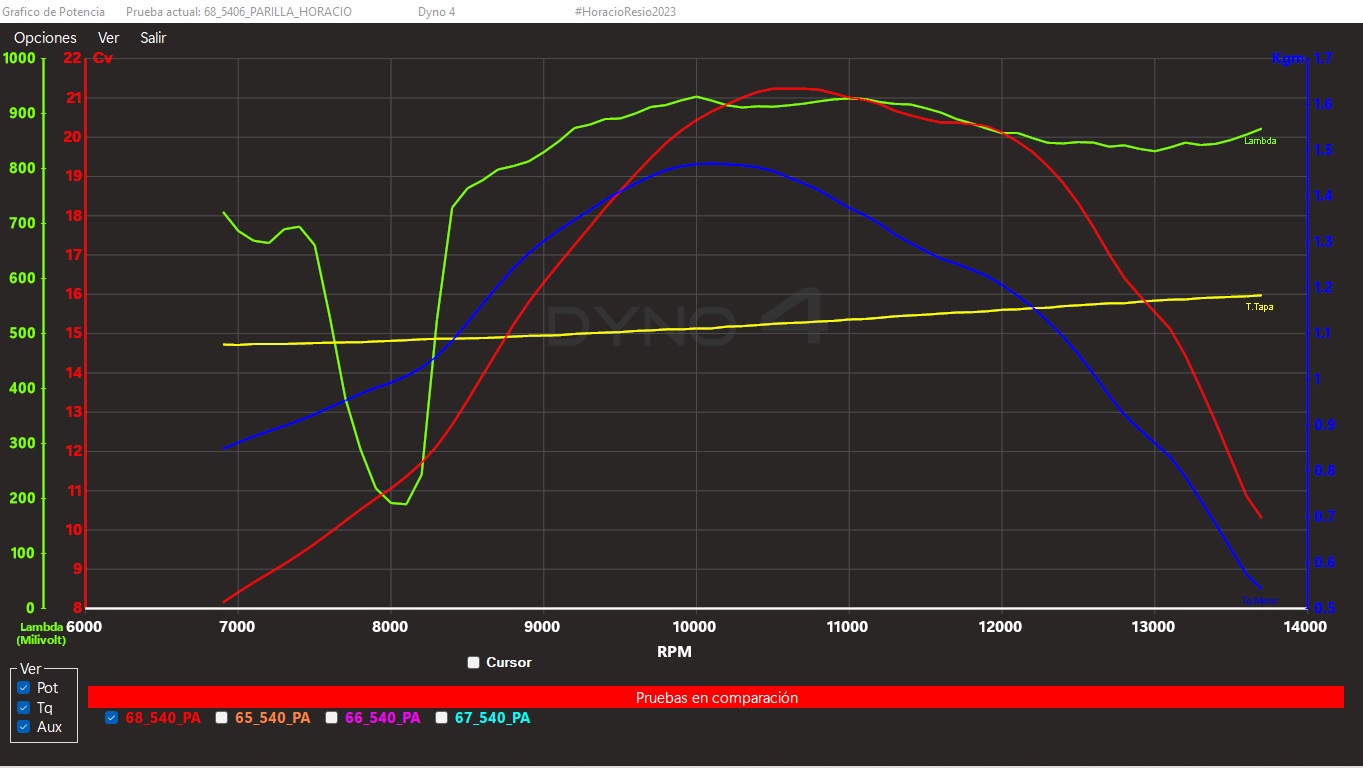Click the red Pruebas en comparación bar

[x=716, y=698]
